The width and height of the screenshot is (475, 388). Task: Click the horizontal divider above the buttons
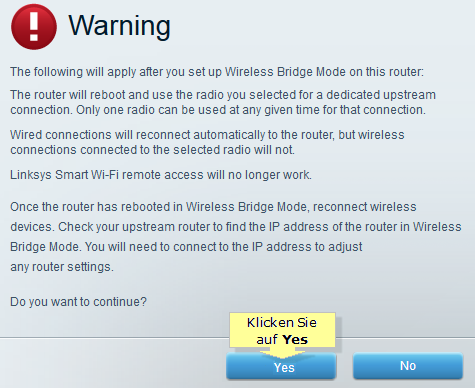pyautogui.click(x=237, y=338)
